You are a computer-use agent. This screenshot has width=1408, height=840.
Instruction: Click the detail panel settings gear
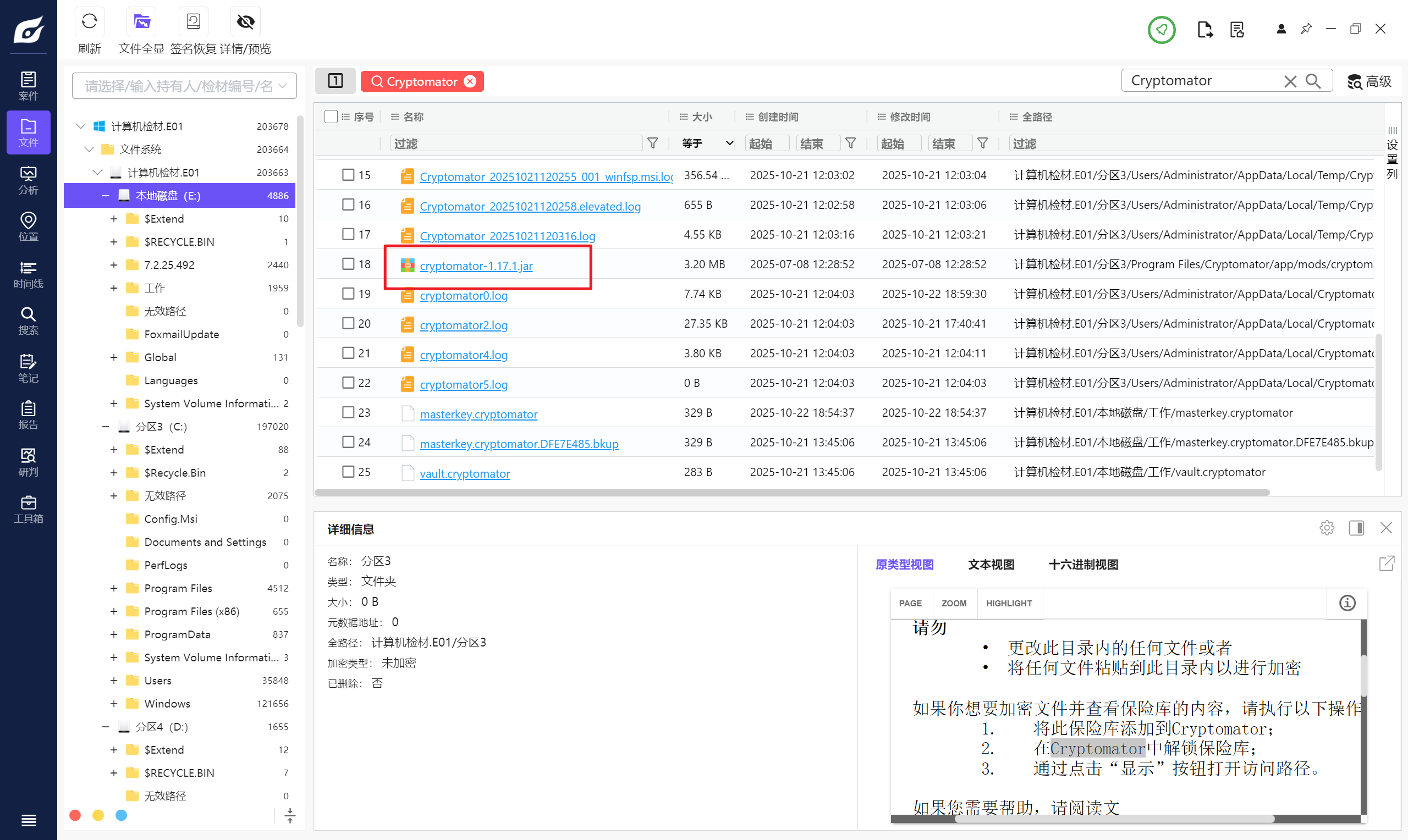[1327, 528]
